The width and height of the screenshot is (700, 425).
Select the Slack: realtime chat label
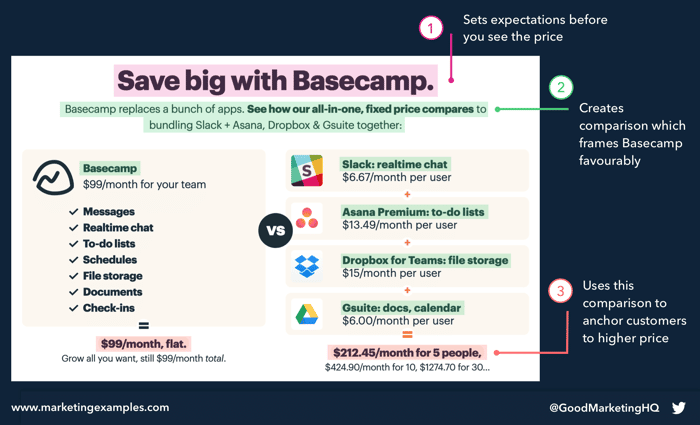click(x=395, y=164)
